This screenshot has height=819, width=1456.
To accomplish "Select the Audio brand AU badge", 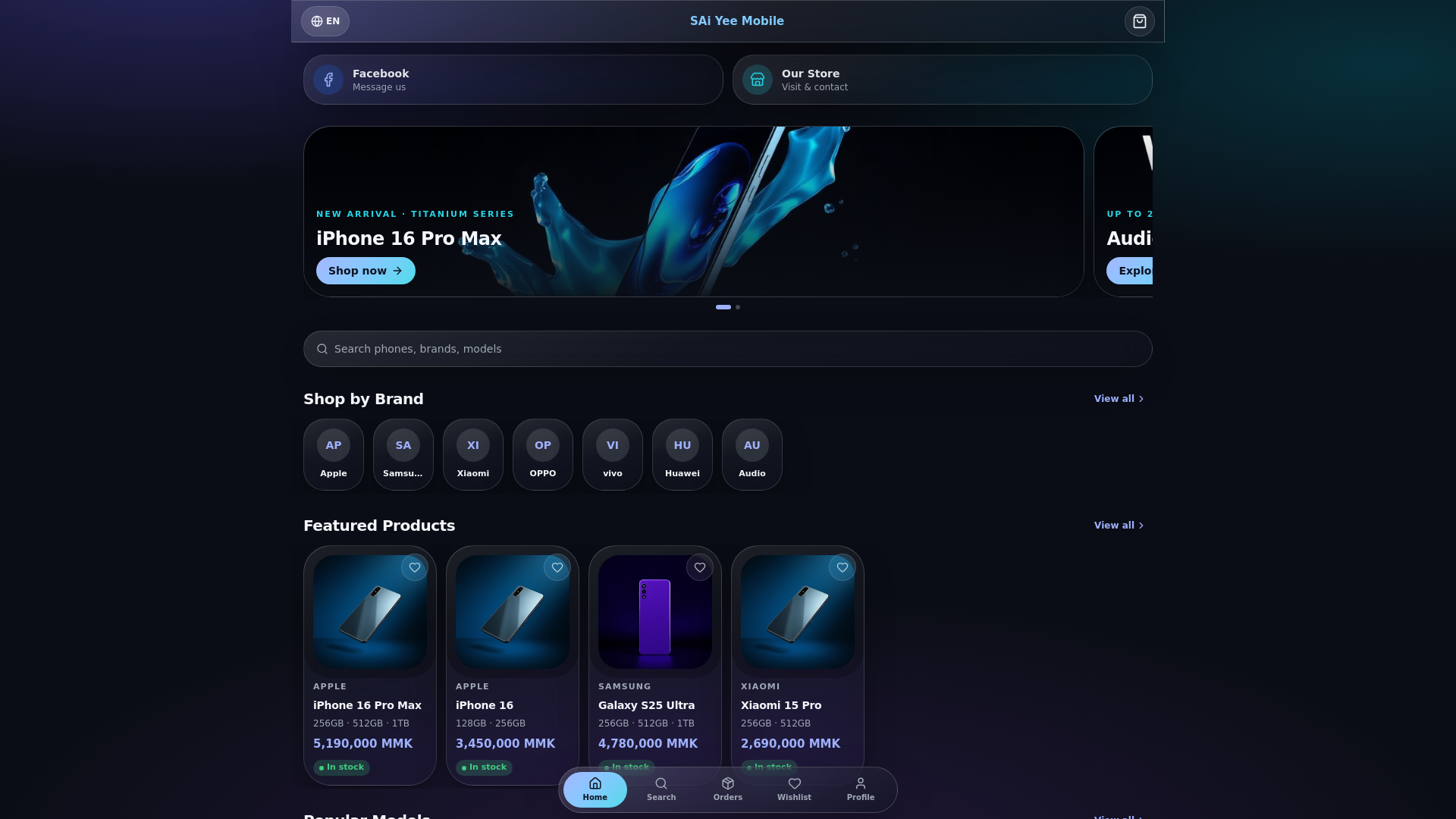I will coord(752,445).
